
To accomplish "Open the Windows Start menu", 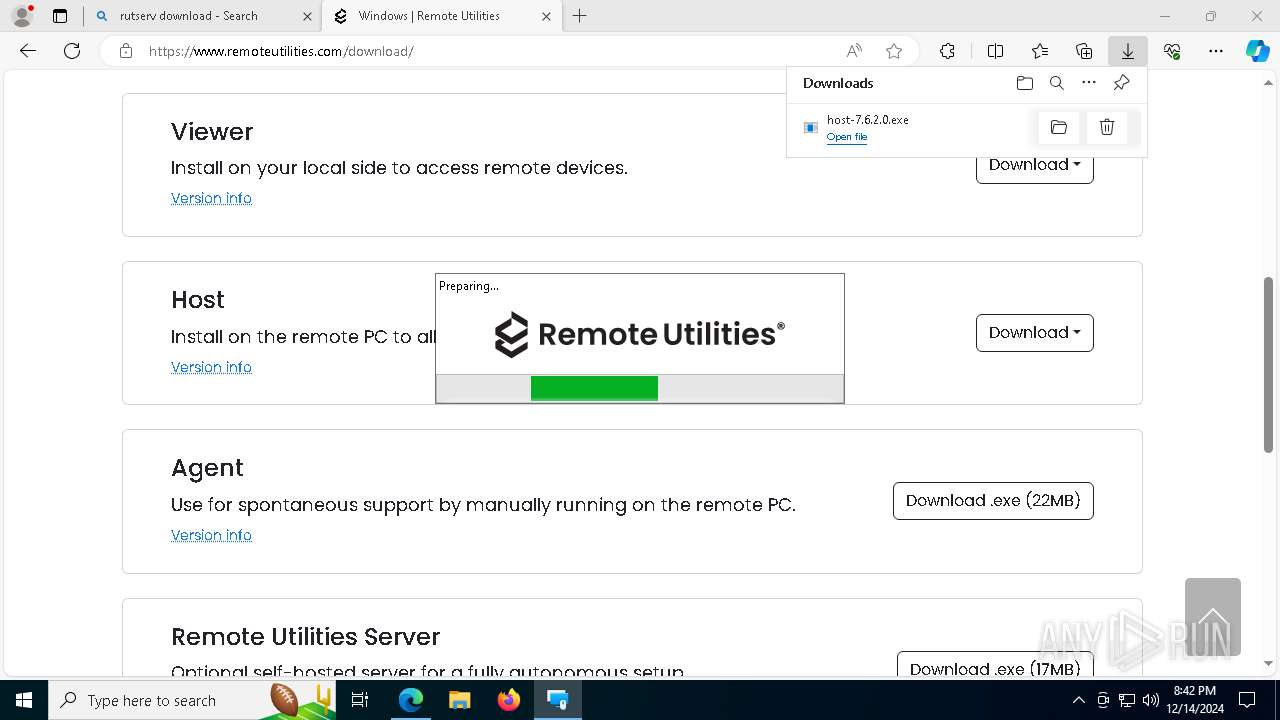I will 24,700.
